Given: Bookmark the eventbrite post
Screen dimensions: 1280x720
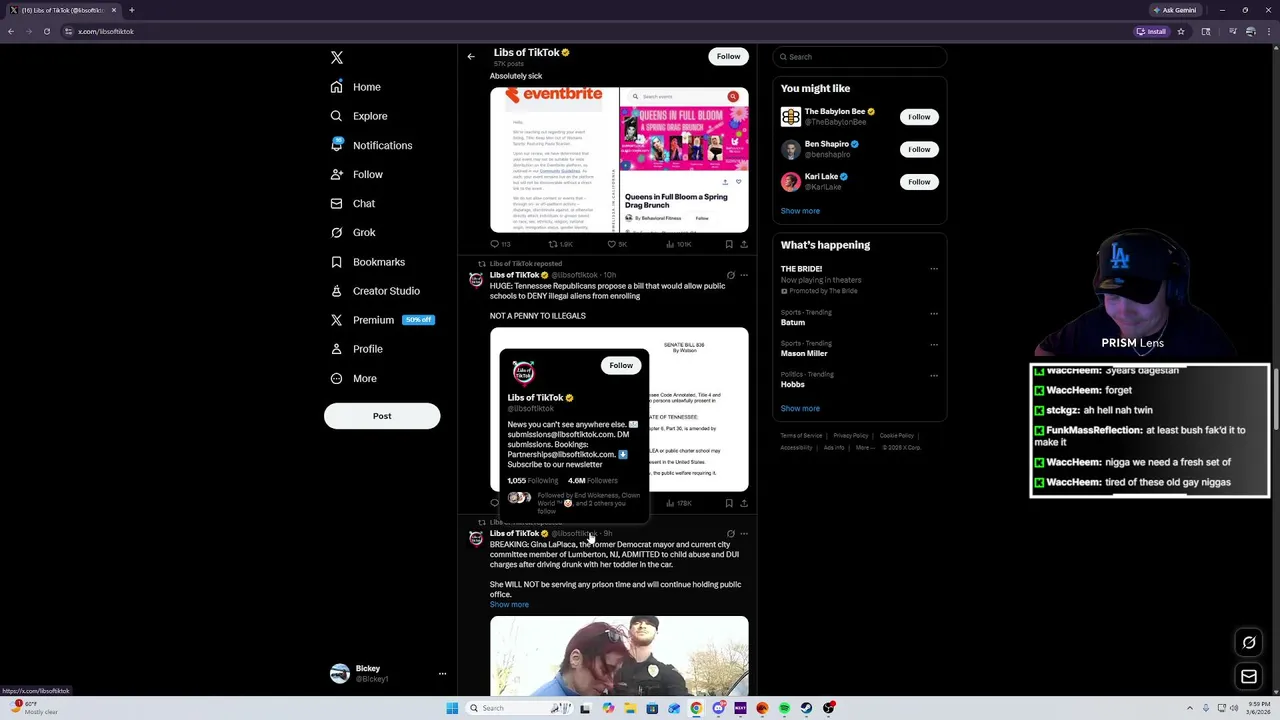Looking at the screenshot, I should click(729, 244).
